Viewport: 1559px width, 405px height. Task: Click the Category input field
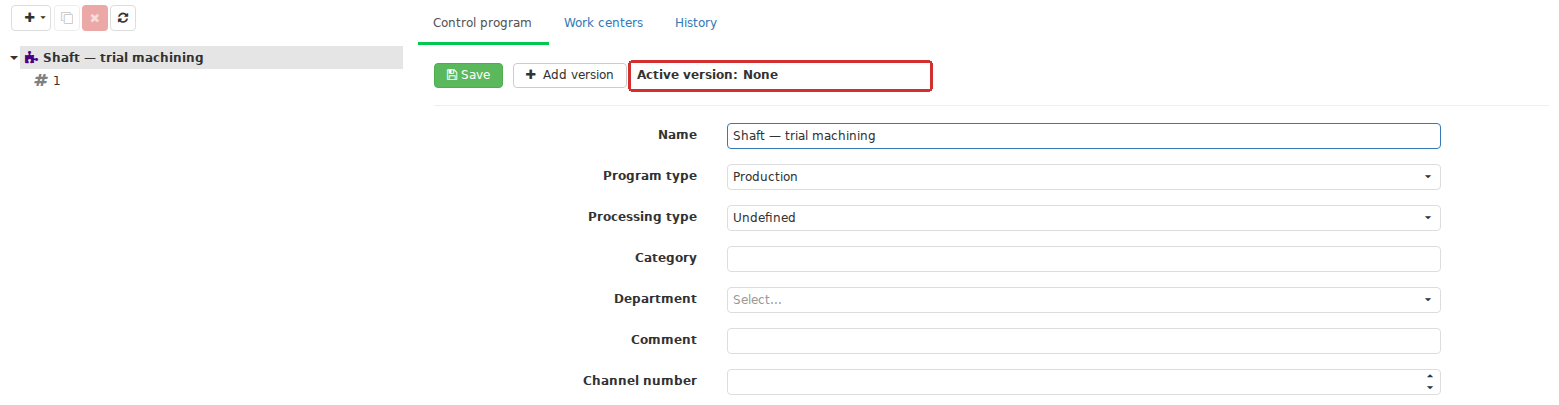pos(1083,259)
